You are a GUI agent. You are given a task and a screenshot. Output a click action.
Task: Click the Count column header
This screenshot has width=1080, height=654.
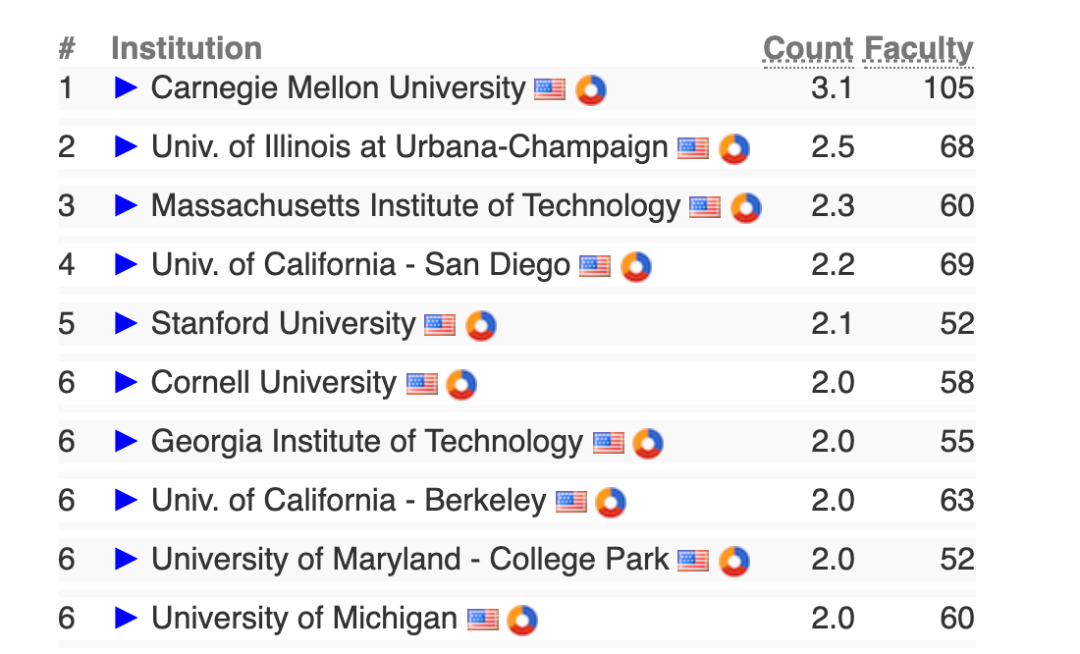click(808, 49)
